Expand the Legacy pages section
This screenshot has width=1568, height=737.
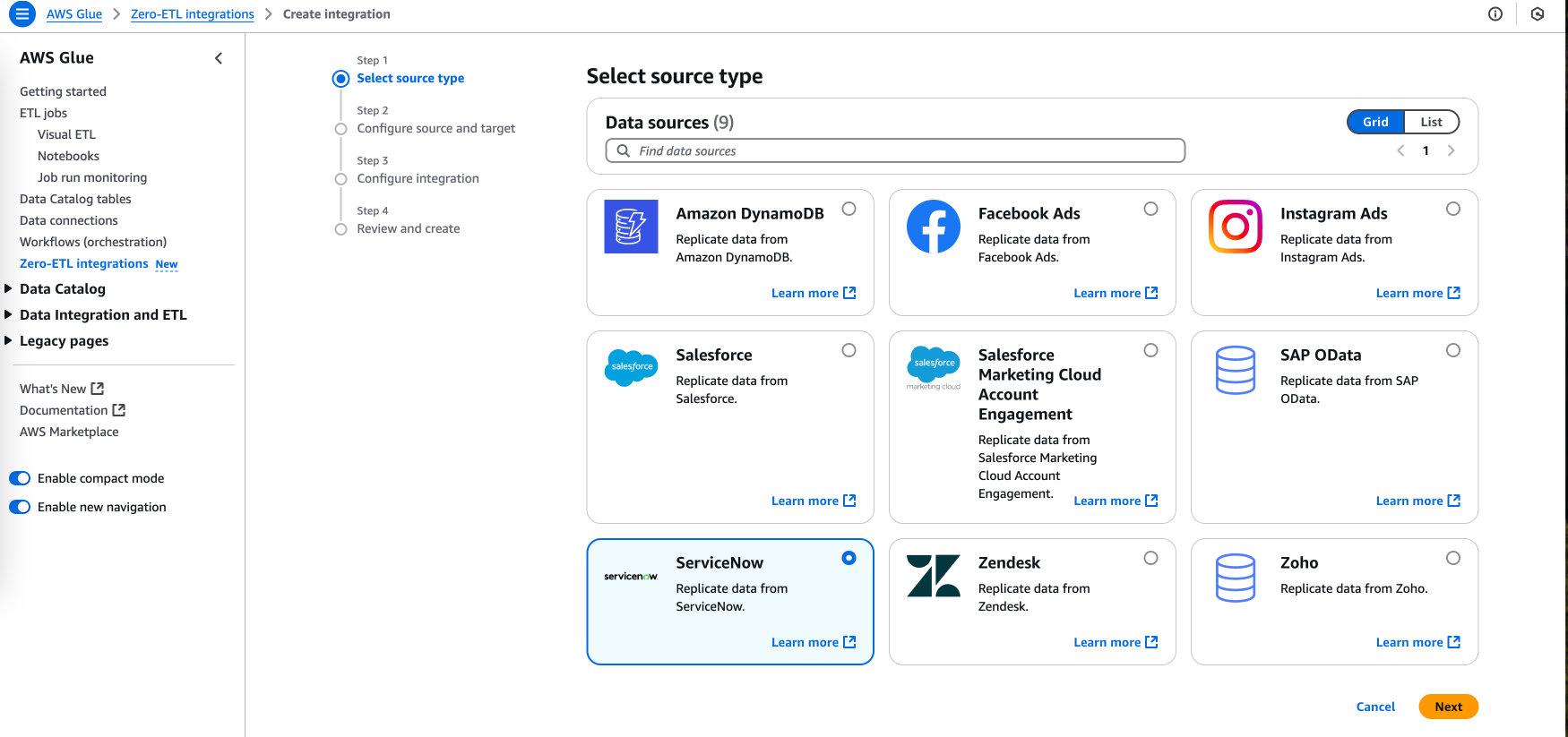[9, 340]
